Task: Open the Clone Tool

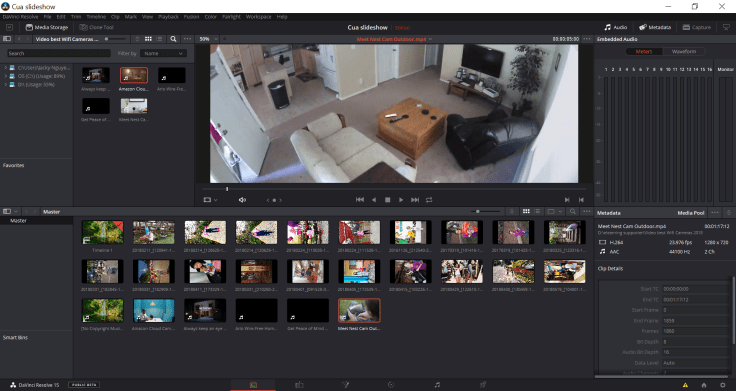Action: [97, 27]
